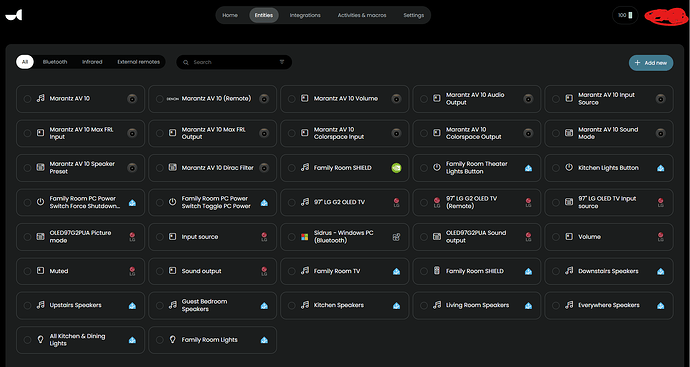Open Marantz AV 10 Colorspace Output entity
The image size is (690, 367).
click(477, 133)
